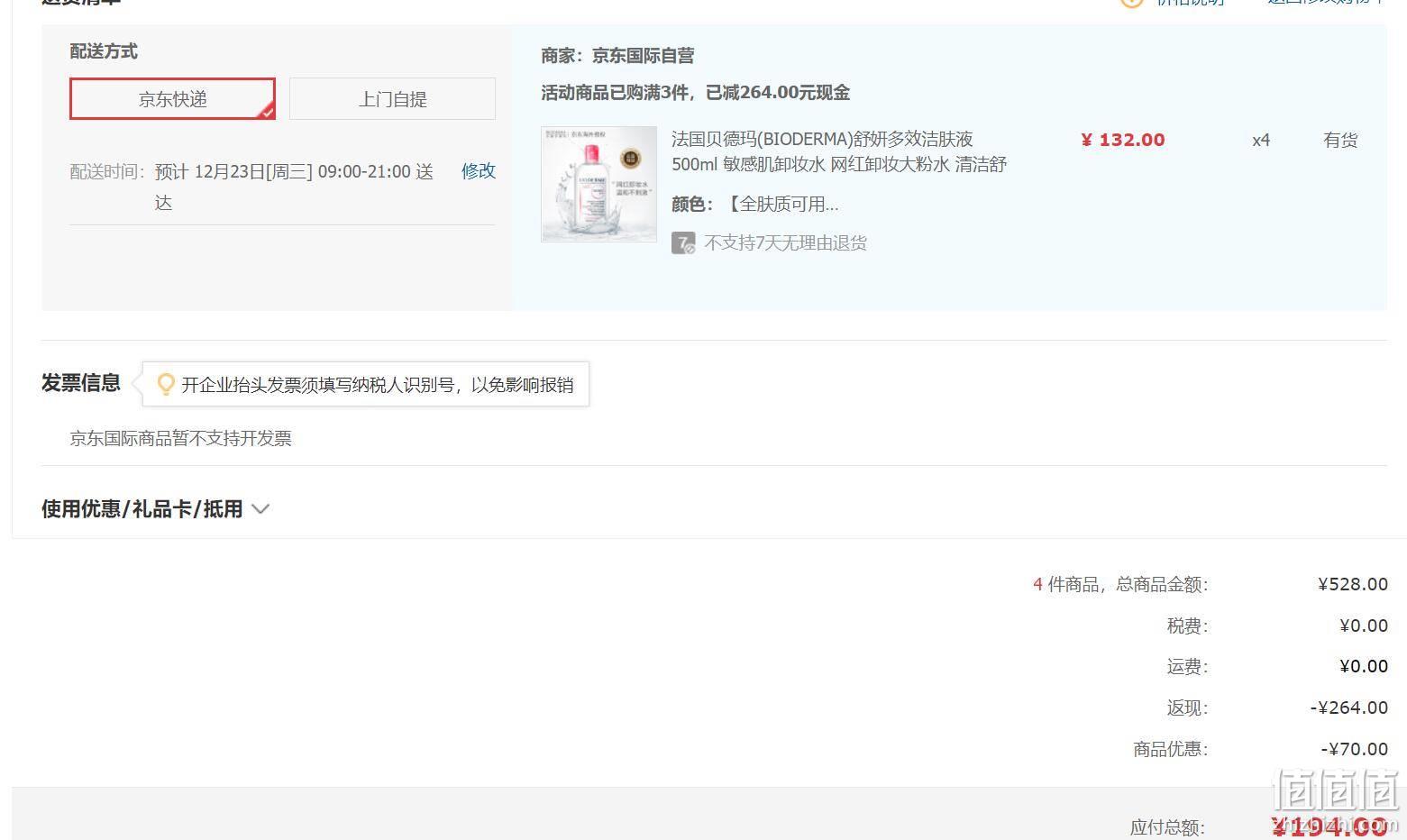Image resolution: width=1407 pixels, height=840 pixels.
Task: Click 发票信息 section heading
Action: tap(81, 383)
